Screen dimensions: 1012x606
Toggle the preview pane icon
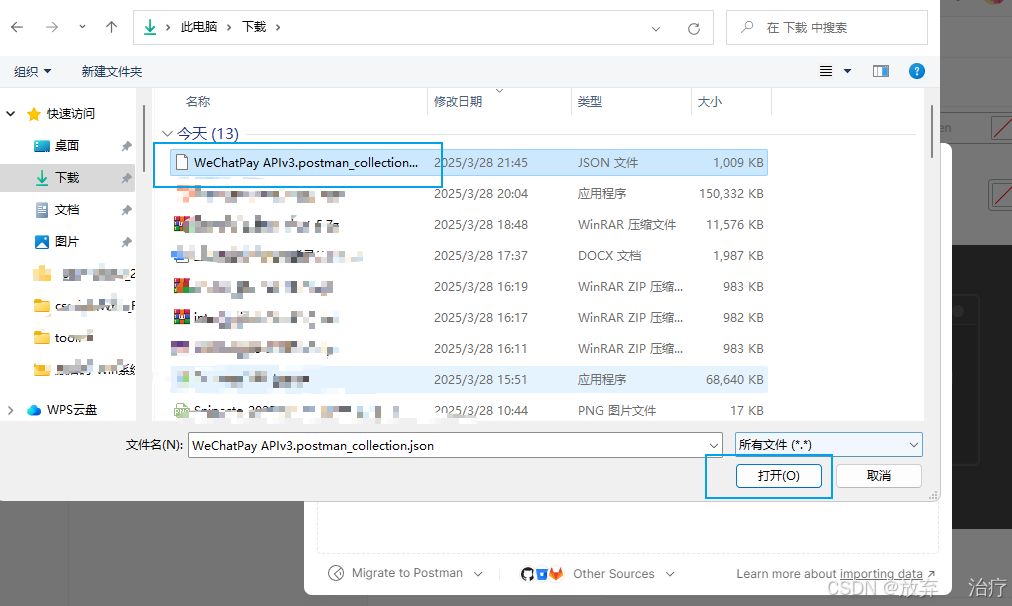coord(881,71)
